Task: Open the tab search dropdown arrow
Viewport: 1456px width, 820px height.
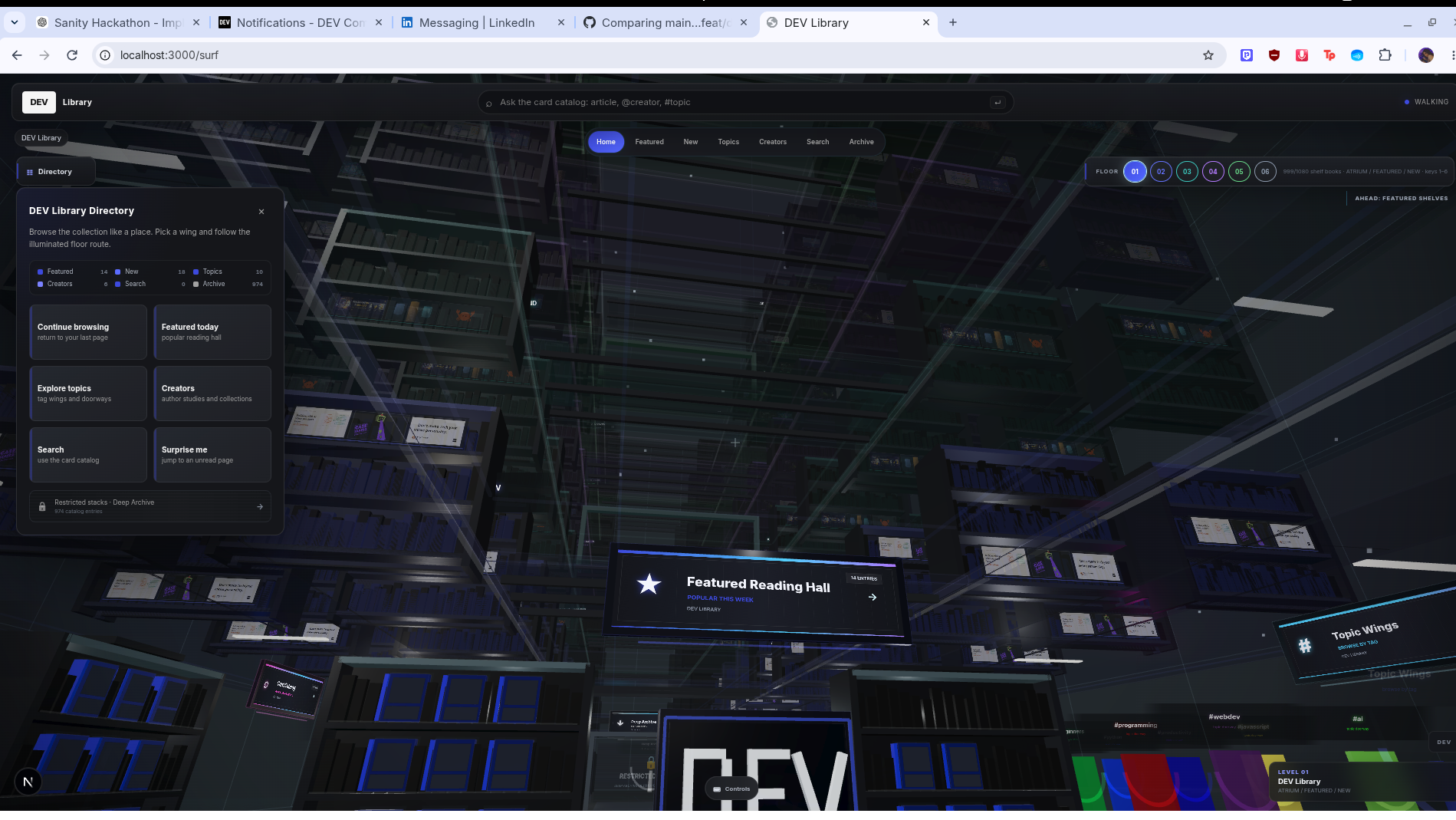Action: click(15, 22)
